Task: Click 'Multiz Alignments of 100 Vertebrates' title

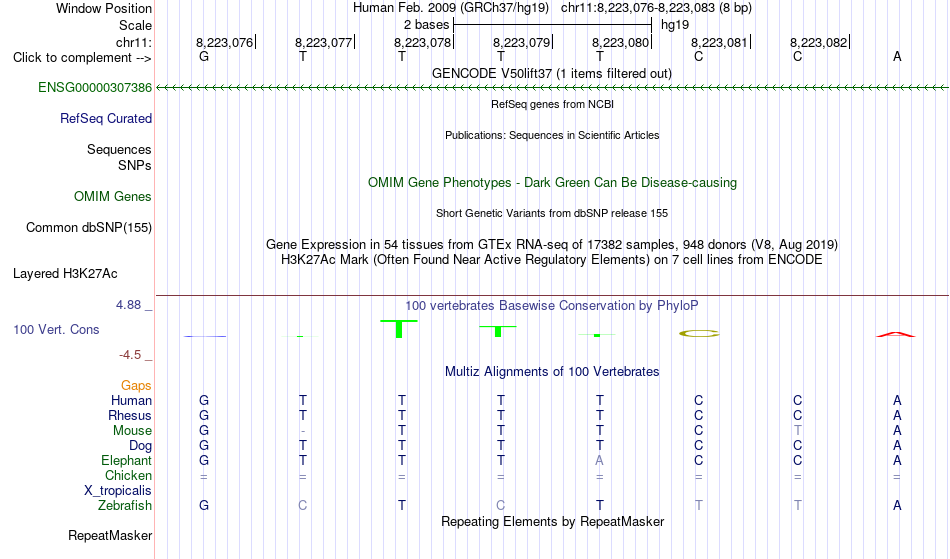Action: click(x=552, y=371)
